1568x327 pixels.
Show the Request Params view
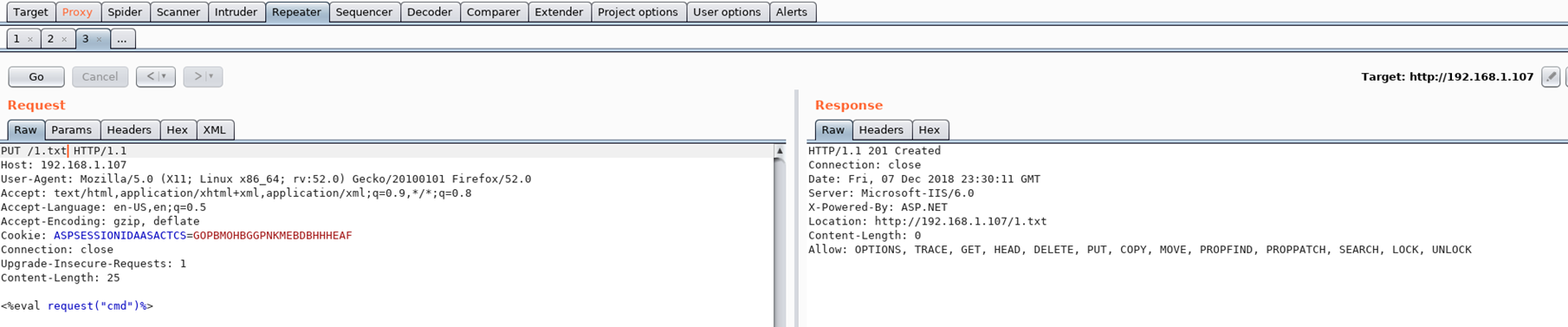pyautogui.click(x=71, y=130)
